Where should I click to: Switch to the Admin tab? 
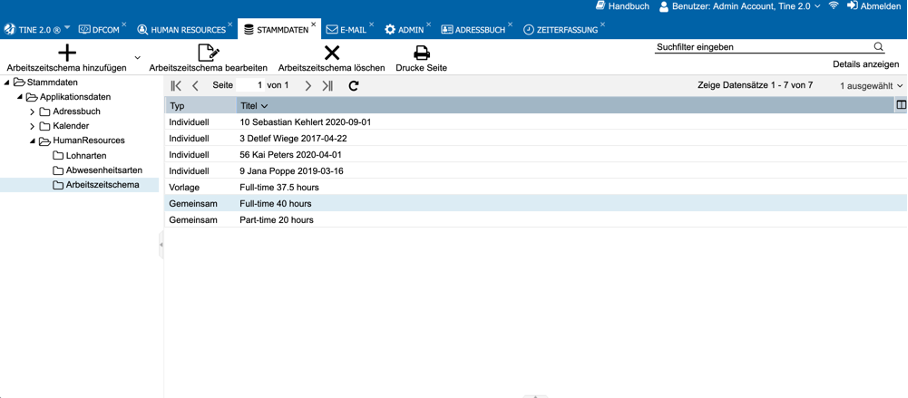point(405,30)
